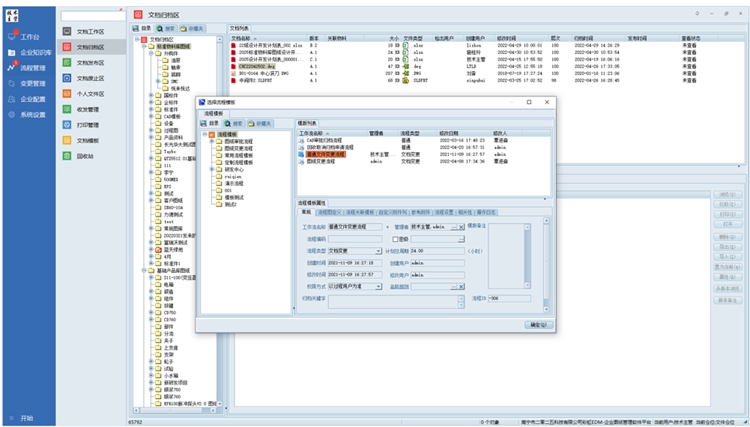Toggle the 密级 checkbox in the dialog
The height and width of the screenshot is (427, 750).
coord(393,240)
